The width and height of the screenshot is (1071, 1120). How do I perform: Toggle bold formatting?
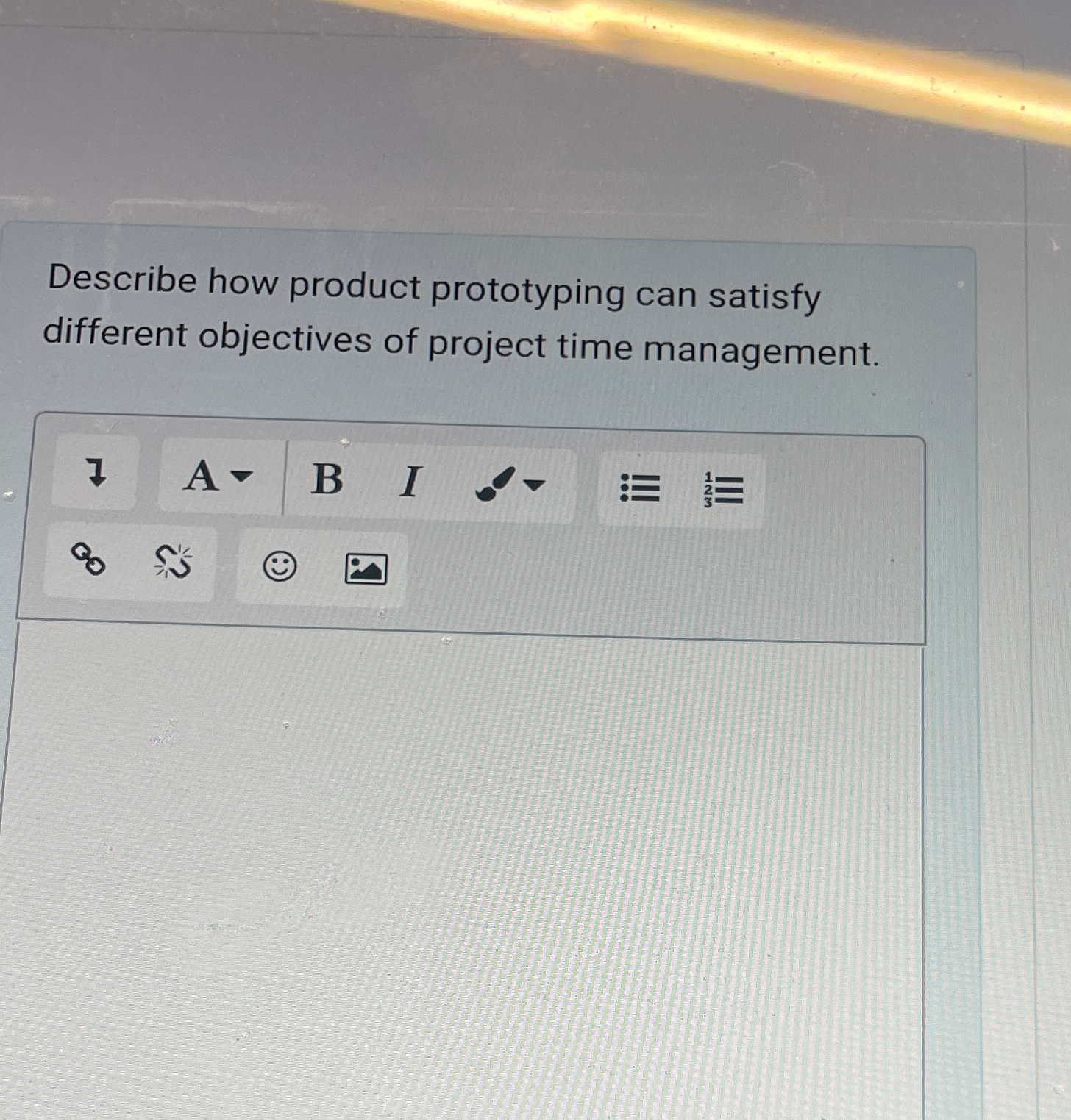(x=327, y=479)
